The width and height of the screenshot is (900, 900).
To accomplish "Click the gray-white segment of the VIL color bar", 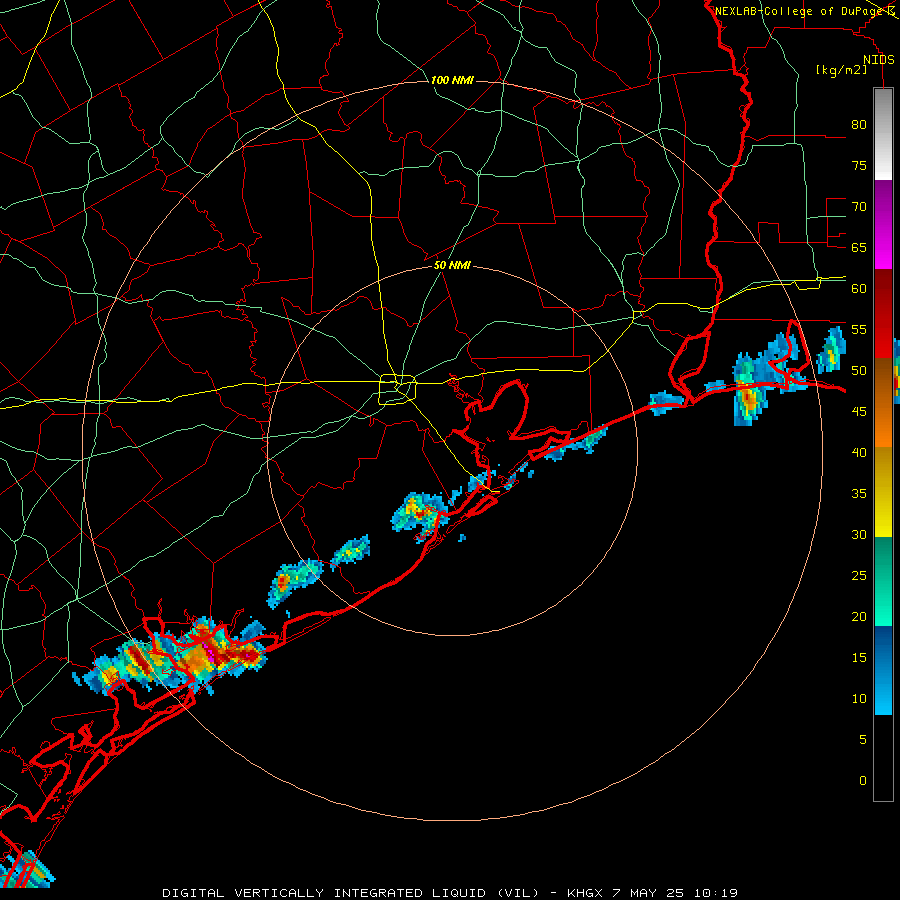I will pyautogui.click(x=883, y=134).
